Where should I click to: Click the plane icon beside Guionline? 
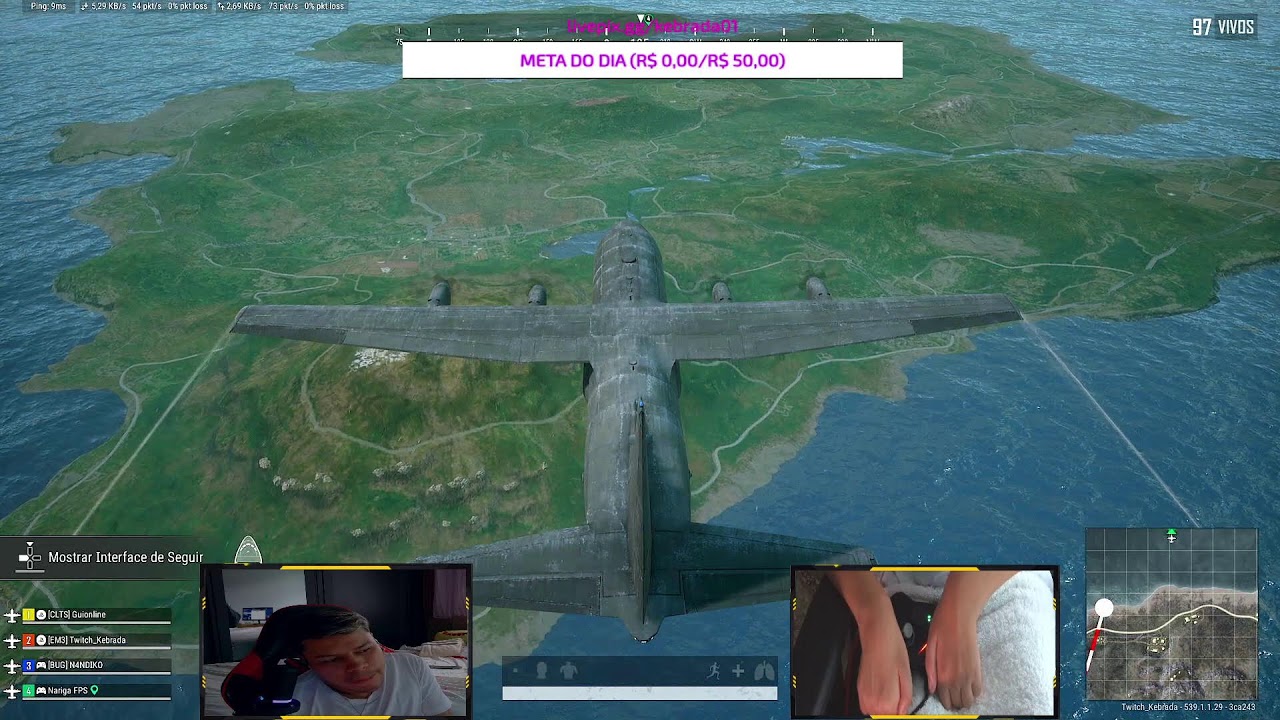(12, 615)
